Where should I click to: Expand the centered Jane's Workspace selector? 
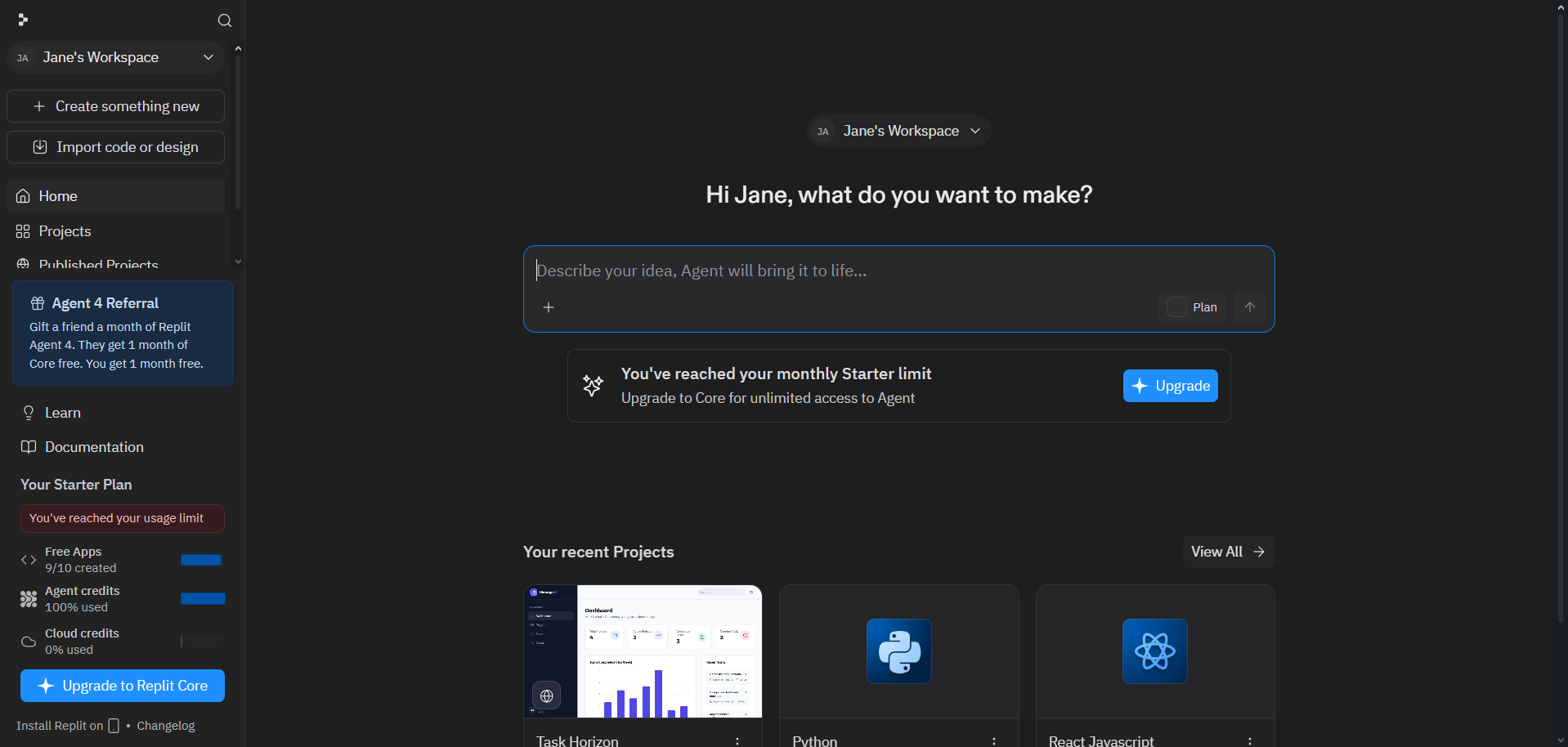point(898,131)
